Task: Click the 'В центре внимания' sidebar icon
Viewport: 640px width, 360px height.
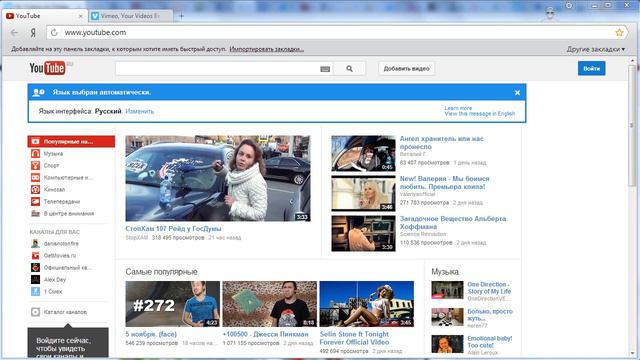Action: pyautogui.click(x=36, y=213)
